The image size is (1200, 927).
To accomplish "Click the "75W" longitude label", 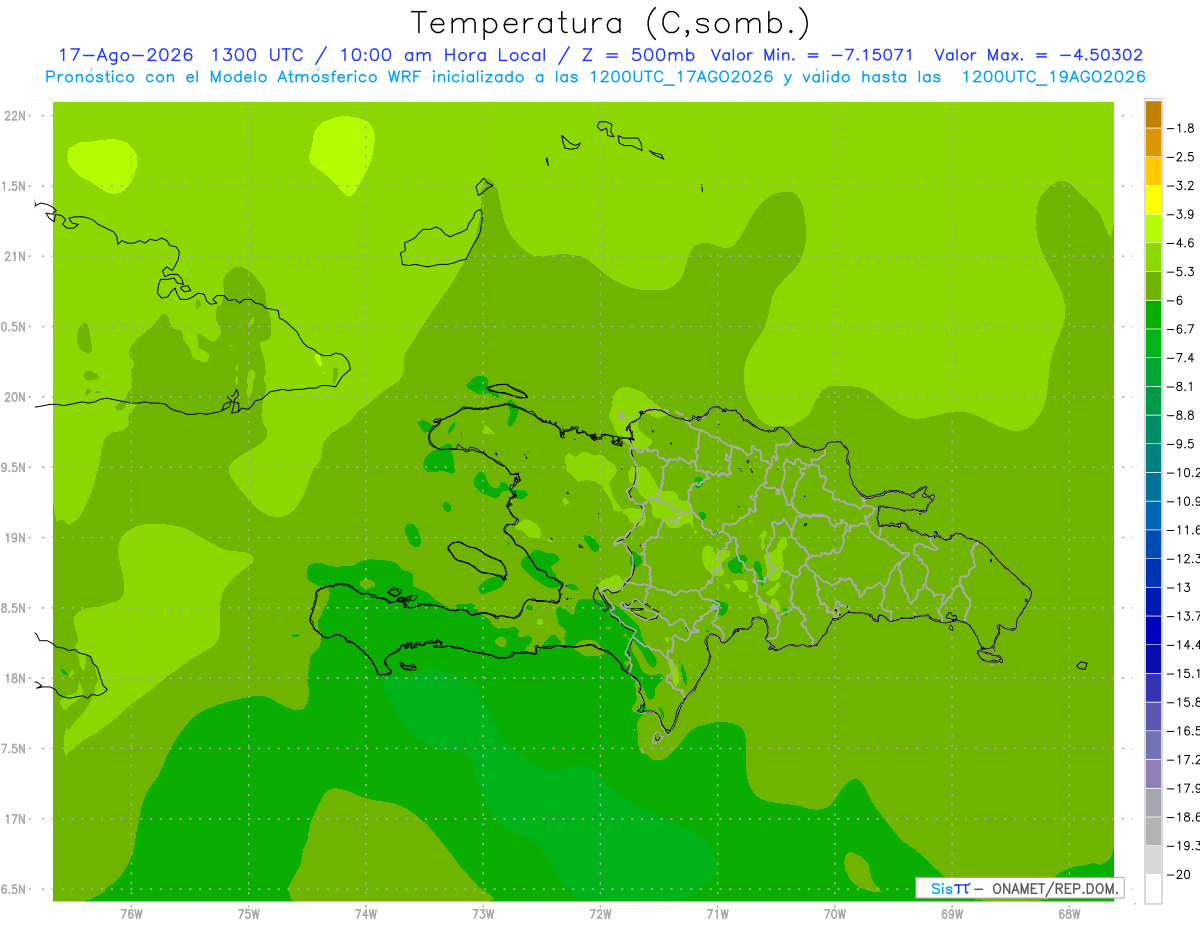I will tap(249, 914).
